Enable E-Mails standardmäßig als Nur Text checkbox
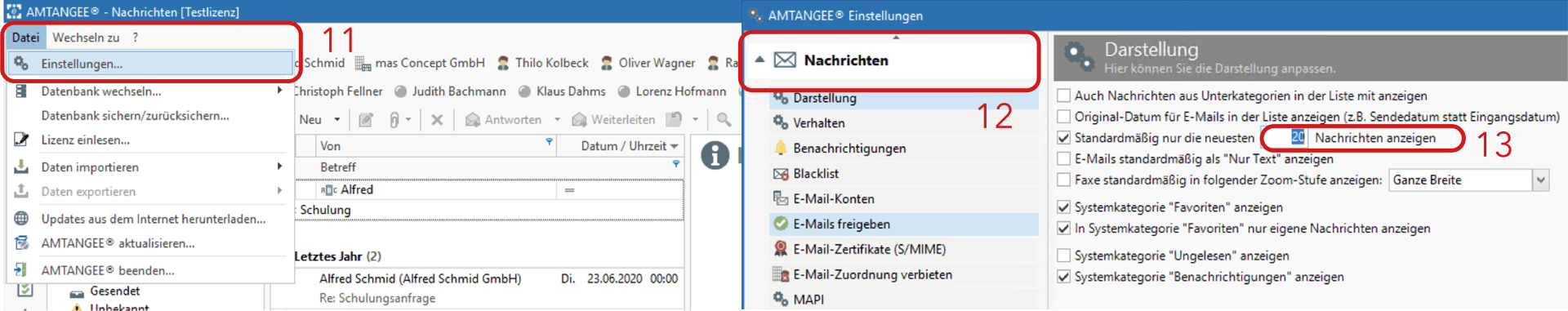The height and width of the screenshot is (311, 1568). point(1063,159)
